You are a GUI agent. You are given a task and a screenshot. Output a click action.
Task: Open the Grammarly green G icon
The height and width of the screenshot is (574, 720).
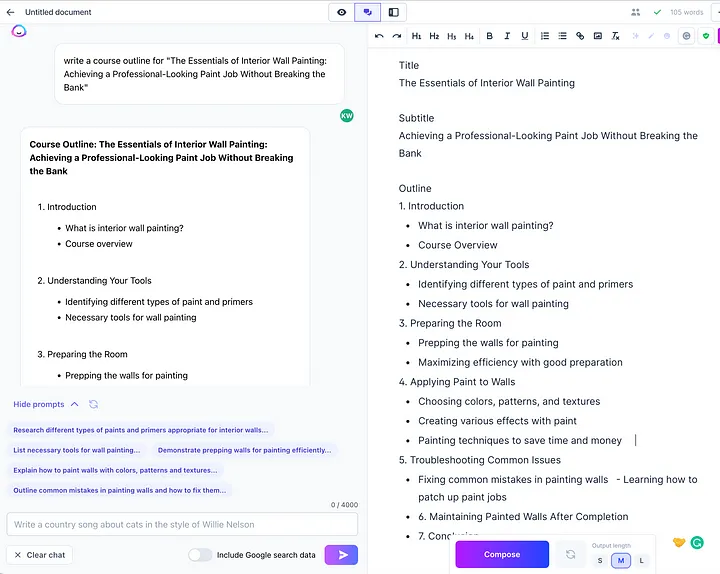[697, 543]
